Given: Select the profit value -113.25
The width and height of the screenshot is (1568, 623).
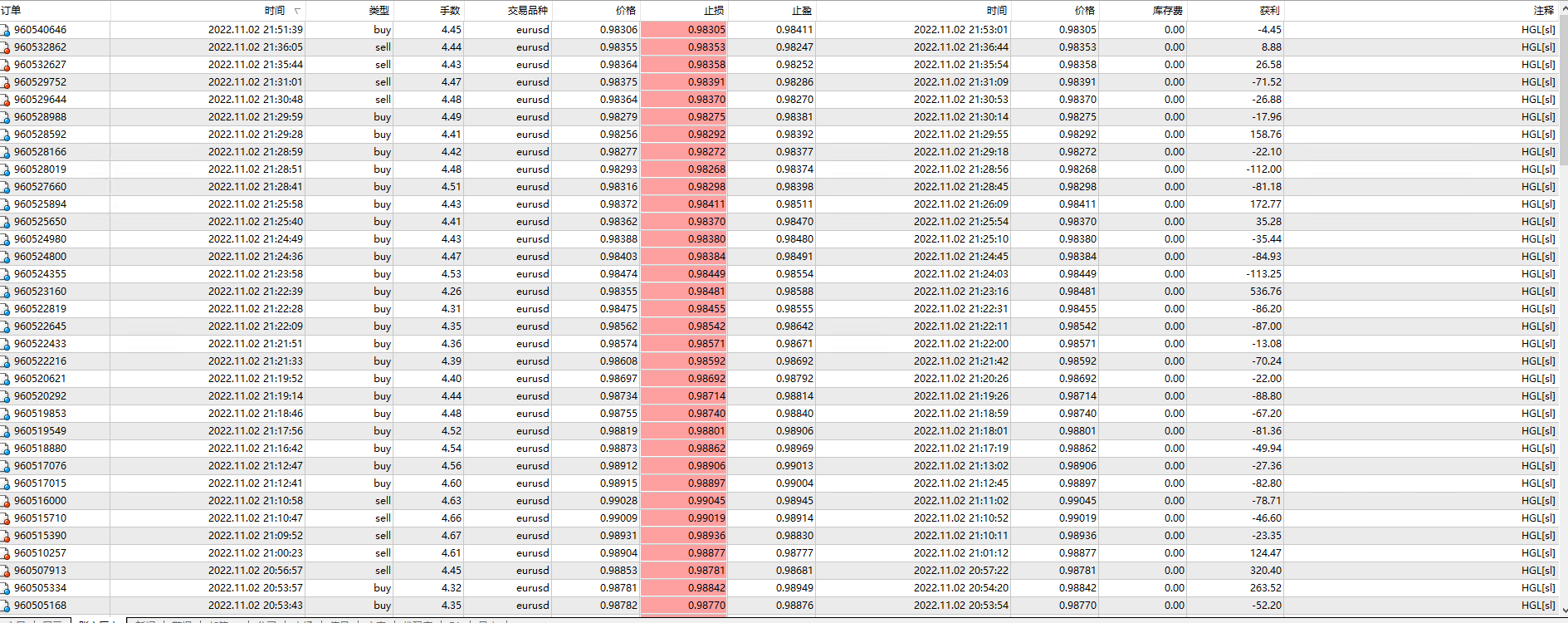Looking at the screenshot, I should click(x=1264, y=274).
